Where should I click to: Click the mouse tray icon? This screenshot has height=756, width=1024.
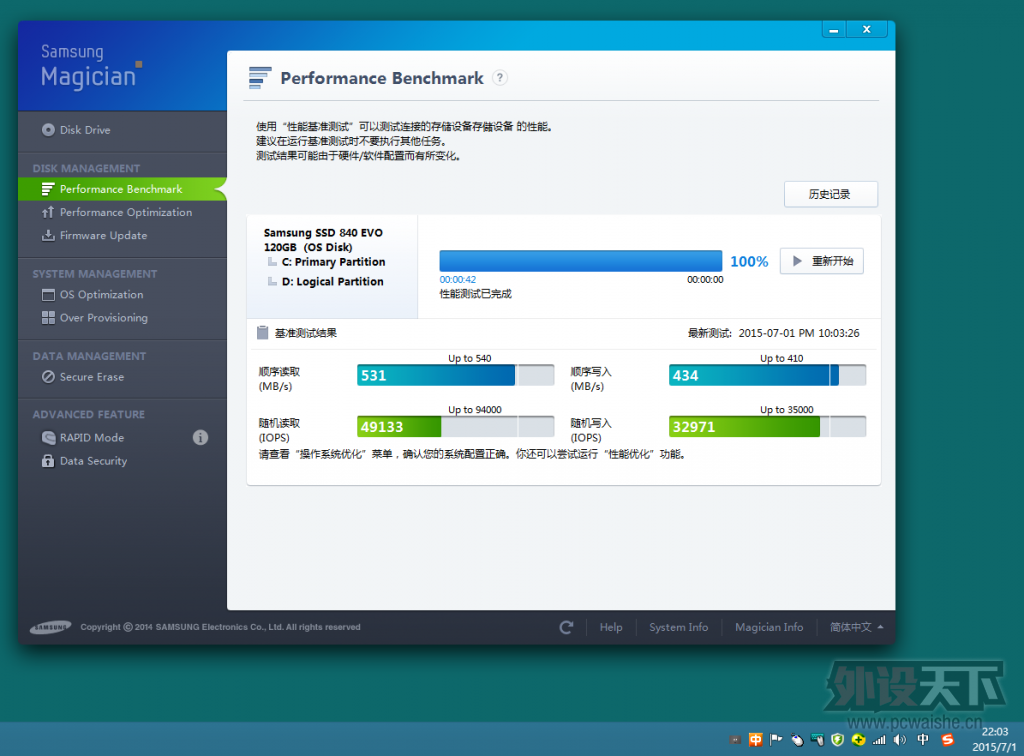pyautogui.click(x=797, y=740)
